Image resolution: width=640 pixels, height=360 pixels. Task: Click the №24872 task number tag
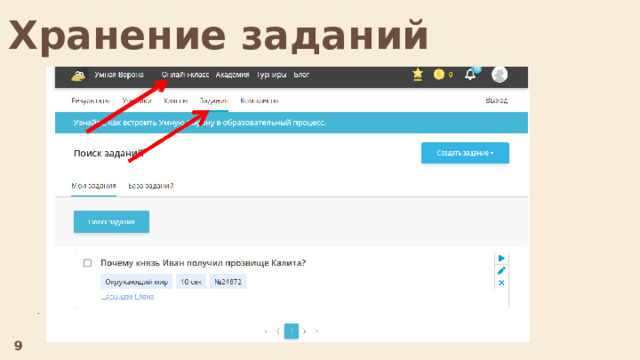coord(228,282)
